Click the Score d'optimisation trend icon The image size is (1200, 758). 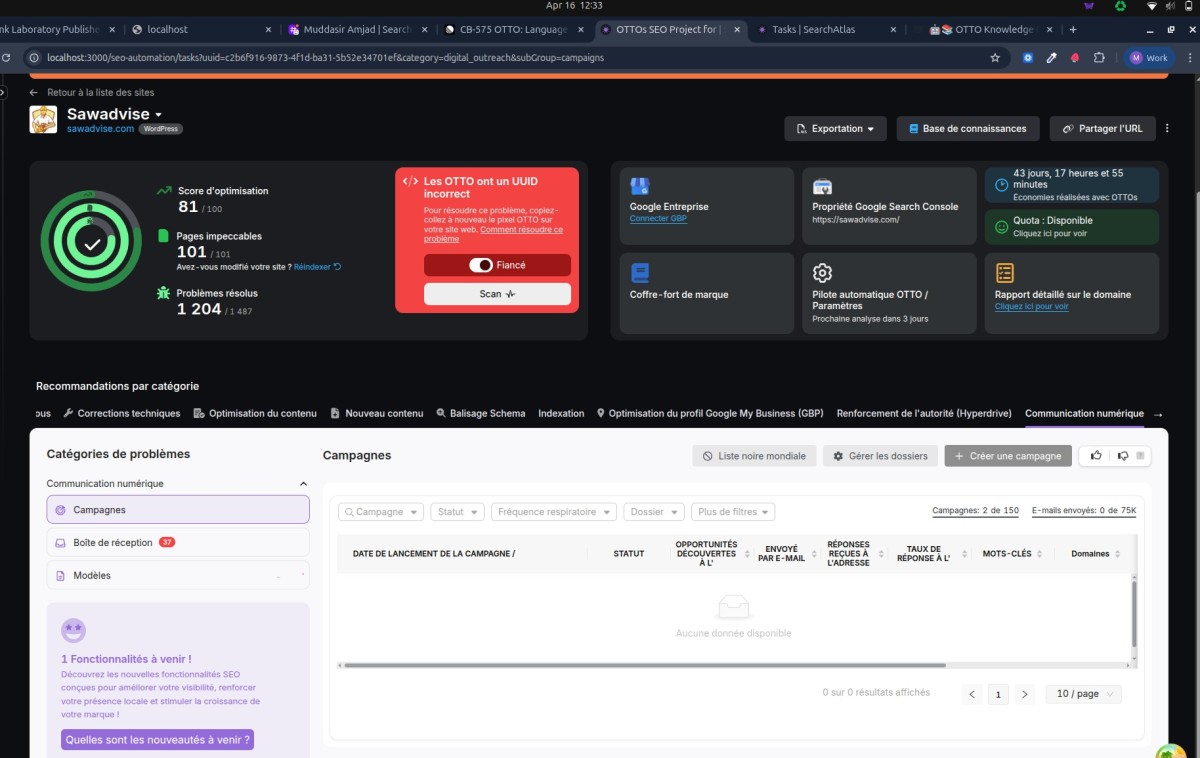point(164,190)
